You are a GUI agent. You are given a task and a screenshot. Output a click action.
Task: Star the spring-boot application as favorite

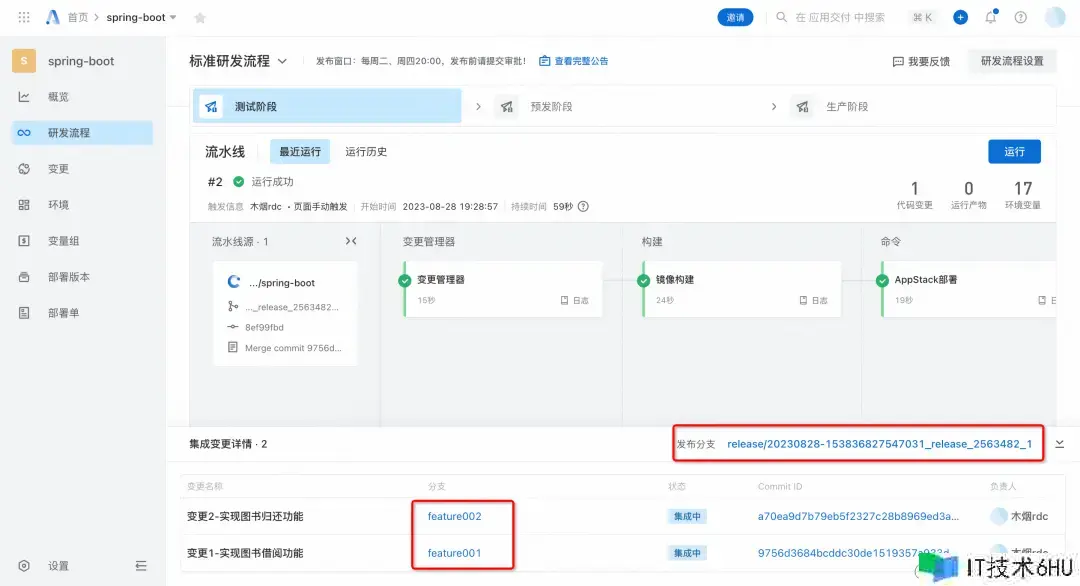point(200,18)
